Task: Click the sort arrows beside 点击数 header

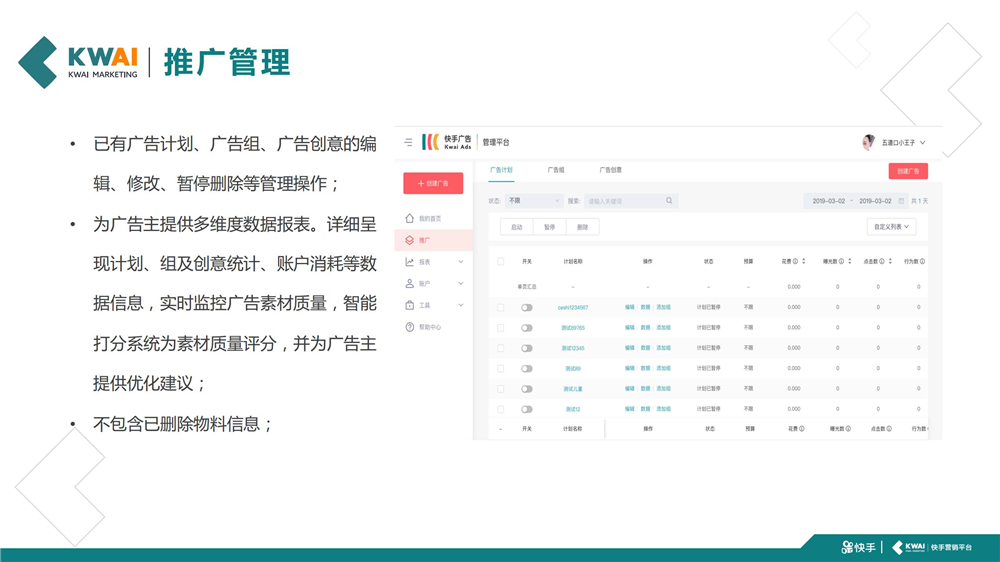Action: click(890, 262)
